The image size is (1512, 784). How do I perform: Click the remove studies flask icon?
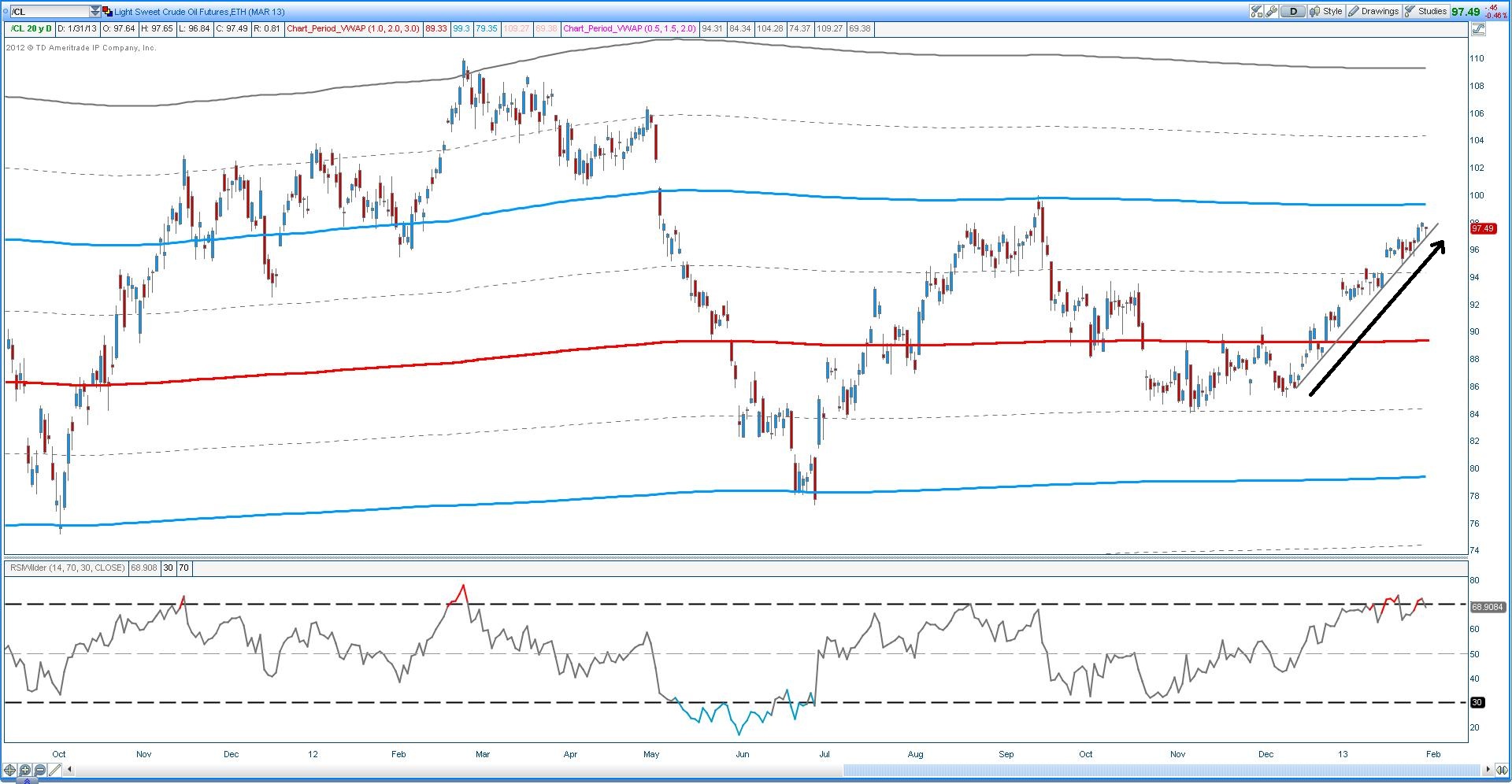tap(1256, 11)
